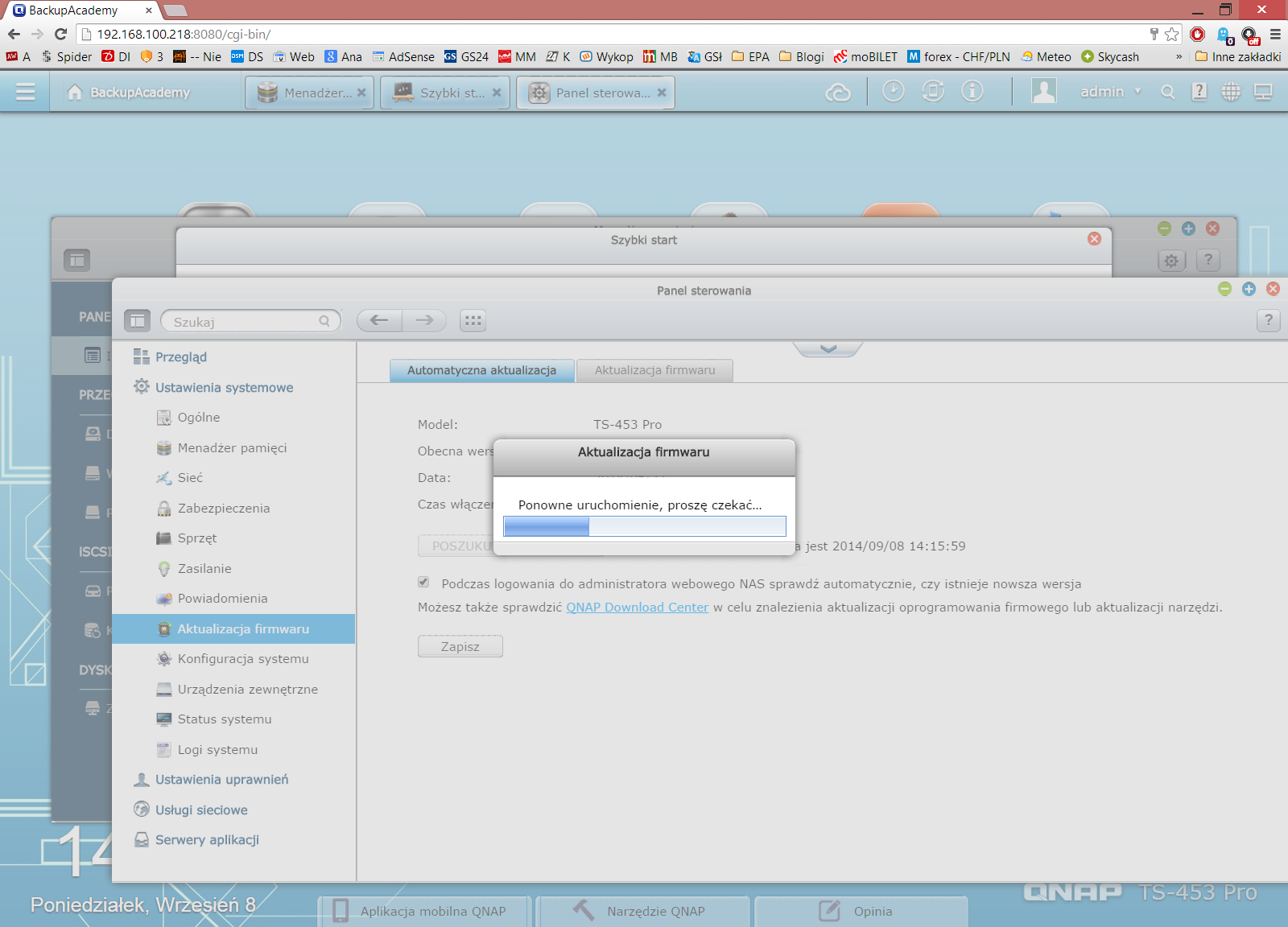Open QNAP Download Center link
The image size is (1288, 927).
[x=638, y=607]
